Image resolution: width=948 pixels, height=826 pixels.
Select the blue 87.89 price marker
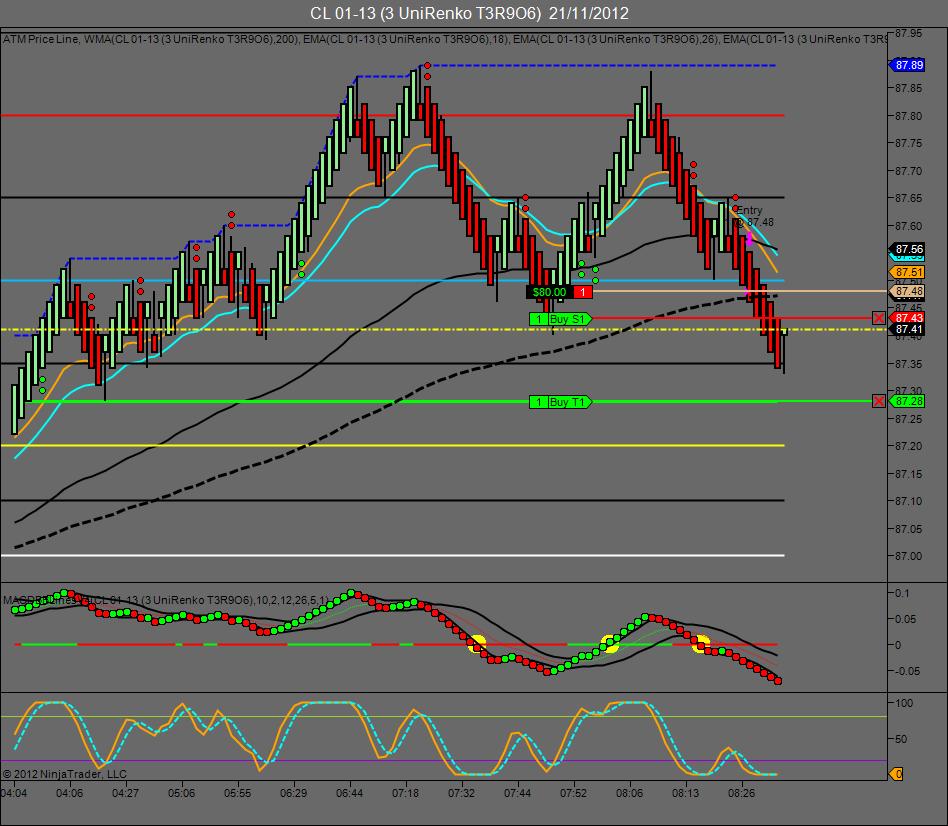click(907, 65)
